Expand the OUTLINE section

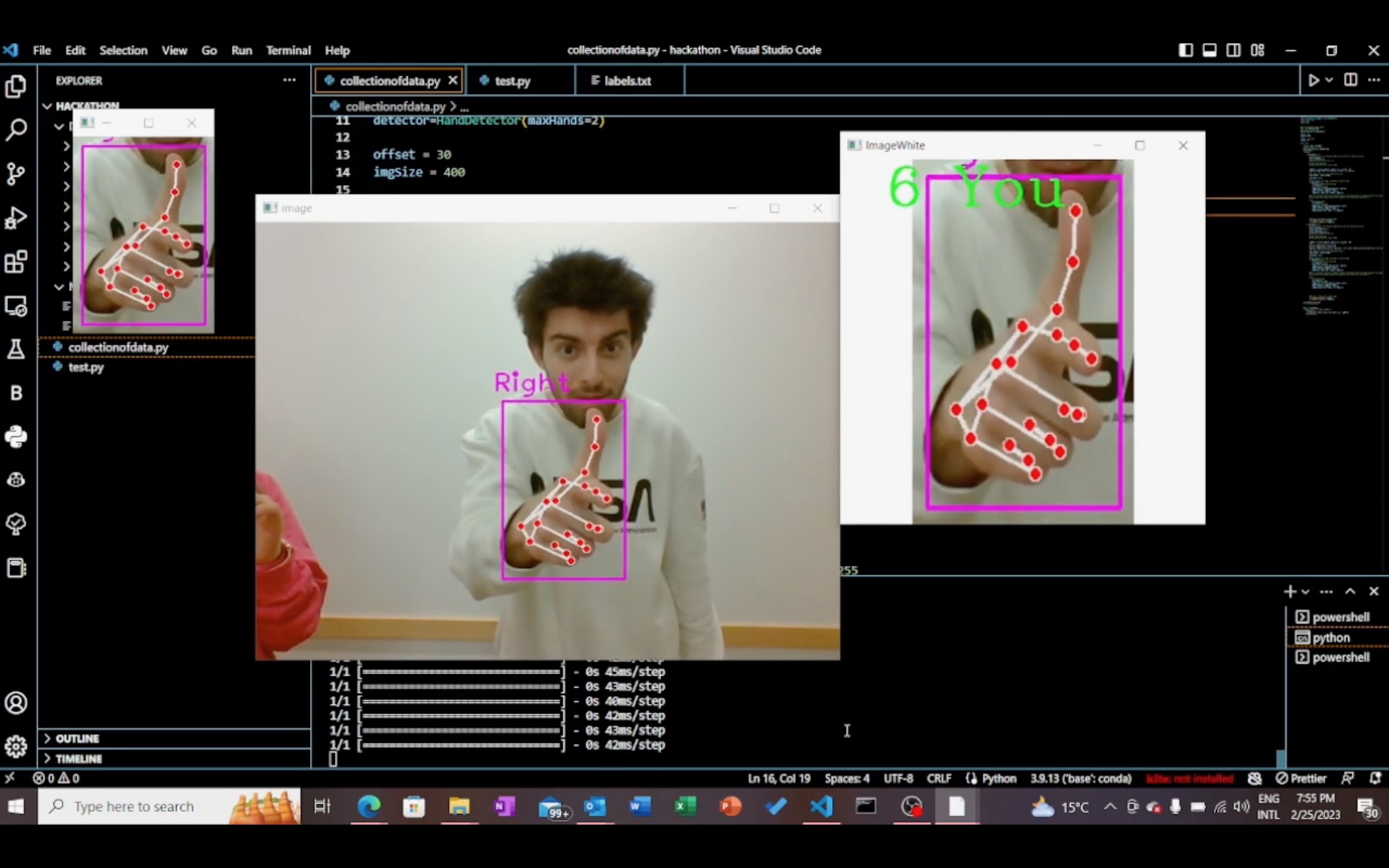pos(77,738)
